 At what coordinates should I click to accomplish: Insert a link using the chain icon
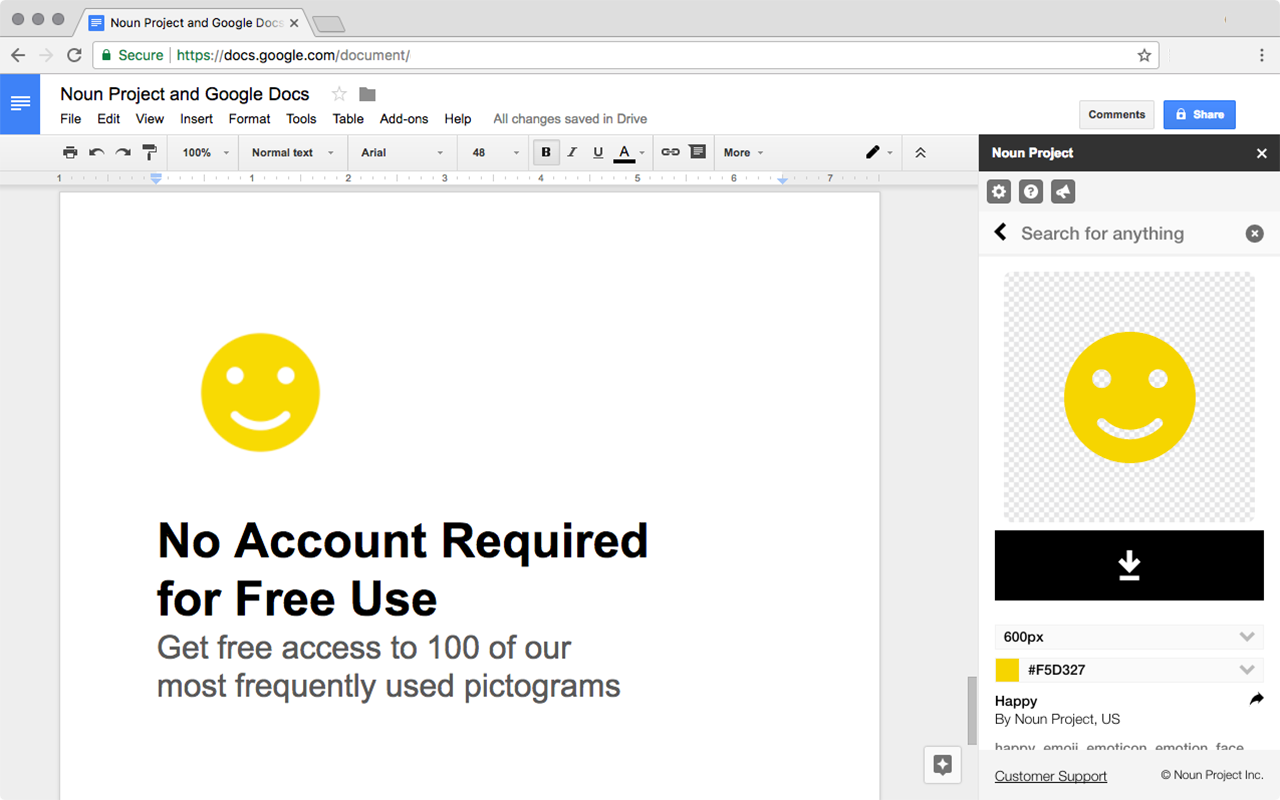point(670,152)
